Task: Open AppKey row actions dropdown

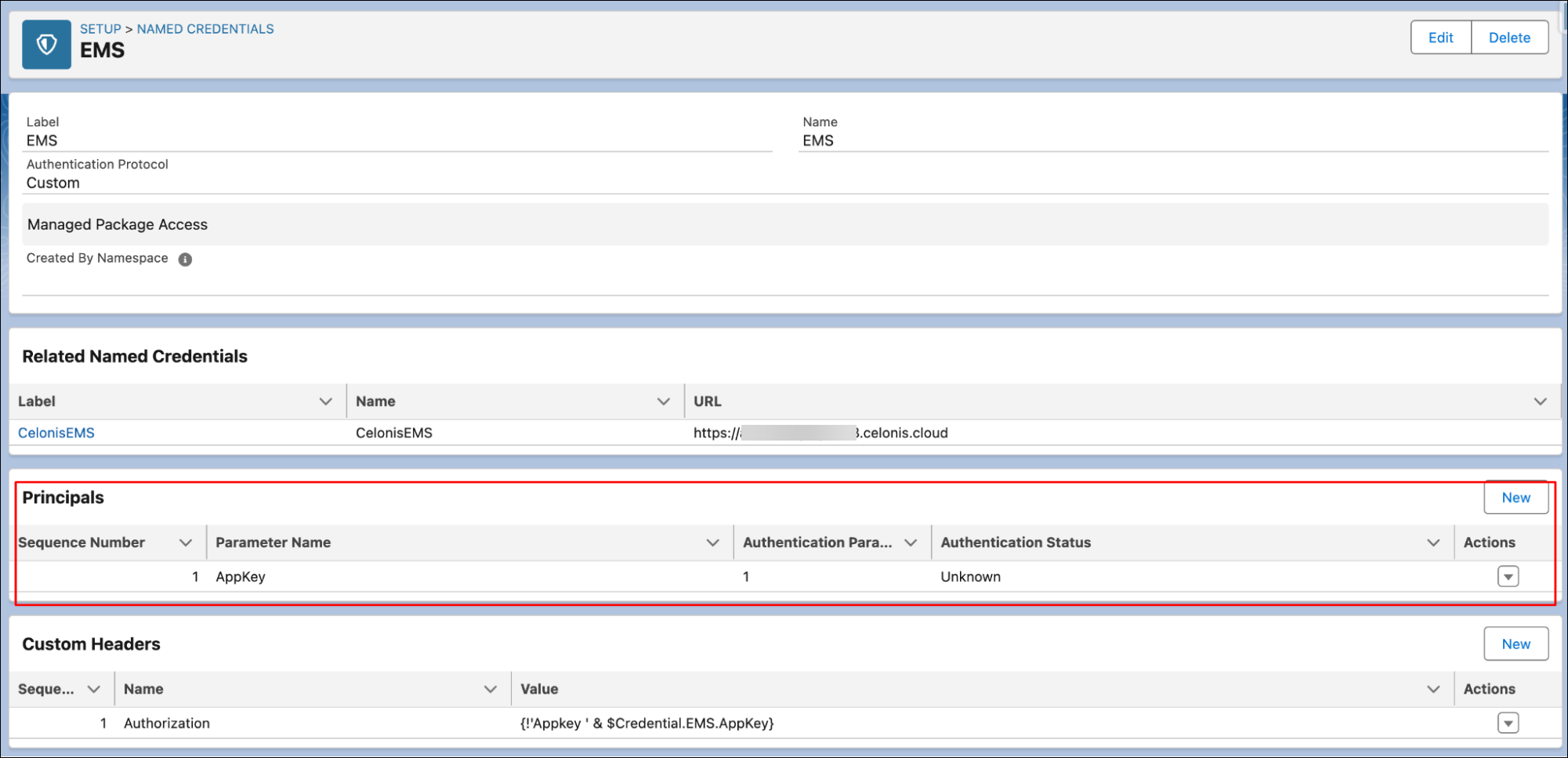Action: [x=1508, y=576]
